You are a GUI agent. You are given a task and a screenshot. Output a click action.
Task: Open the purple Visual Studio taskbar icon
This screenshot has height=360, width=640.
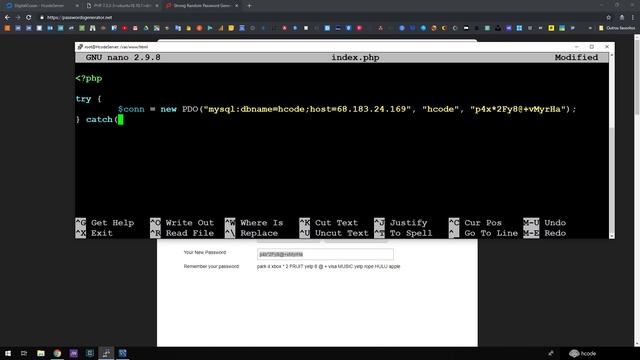(73, 353)
